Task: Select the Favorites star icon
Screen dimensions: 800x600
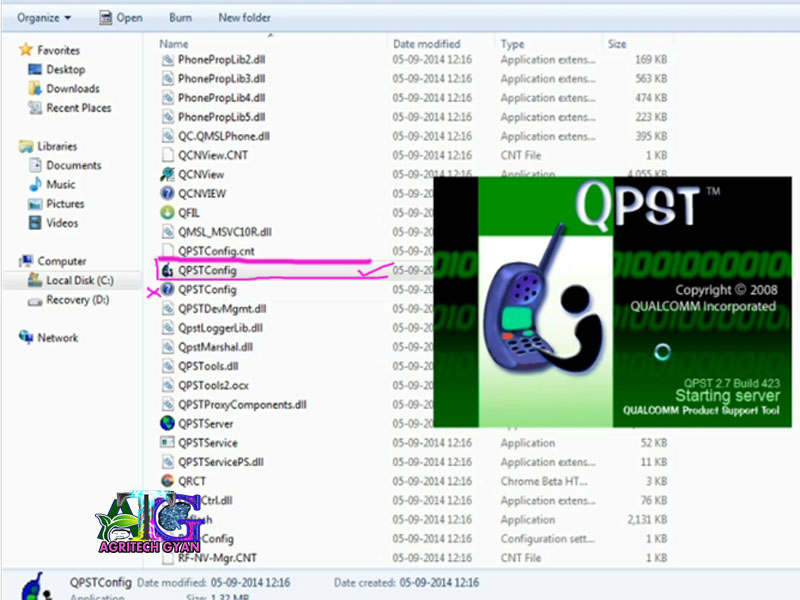Action: point(26,50)
